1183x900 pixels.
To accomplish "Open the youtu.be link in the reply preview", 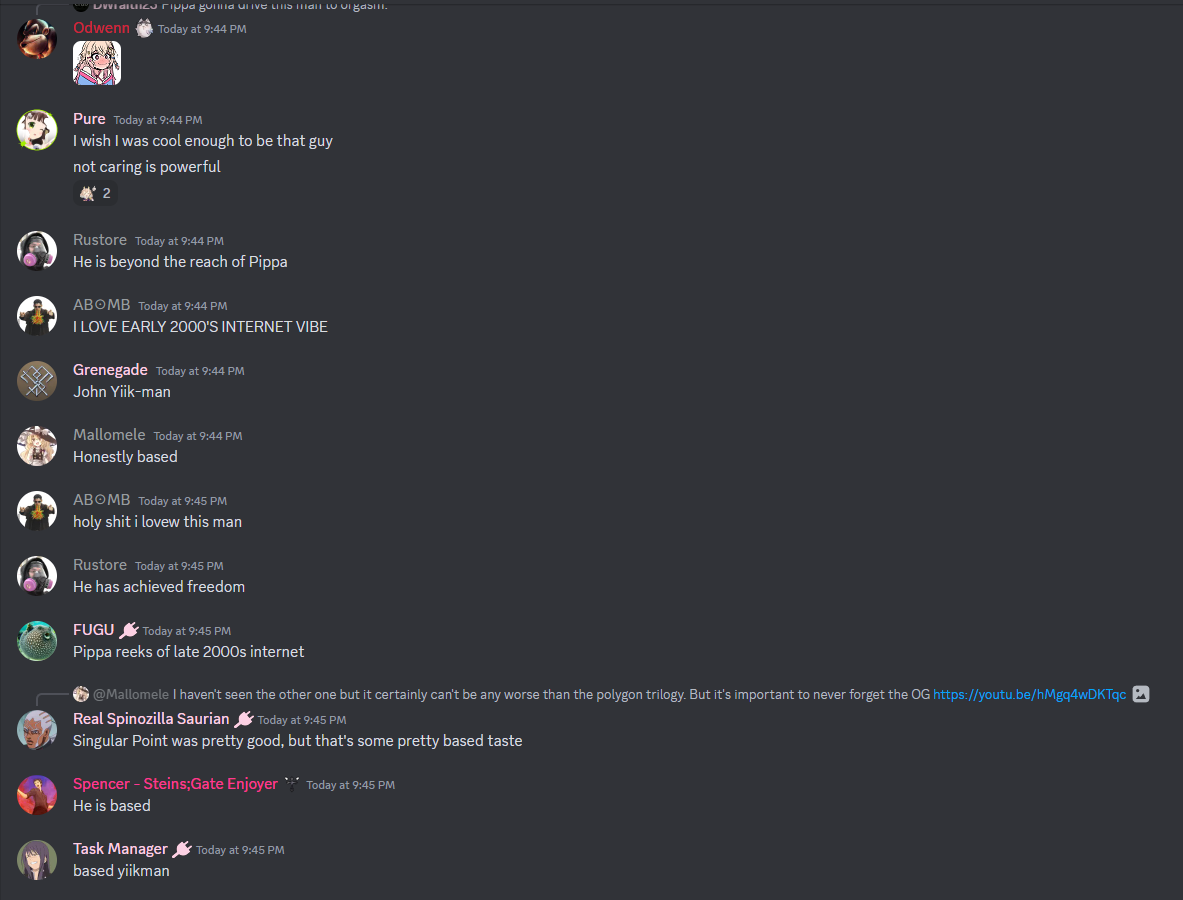I will click(1029, 694).
